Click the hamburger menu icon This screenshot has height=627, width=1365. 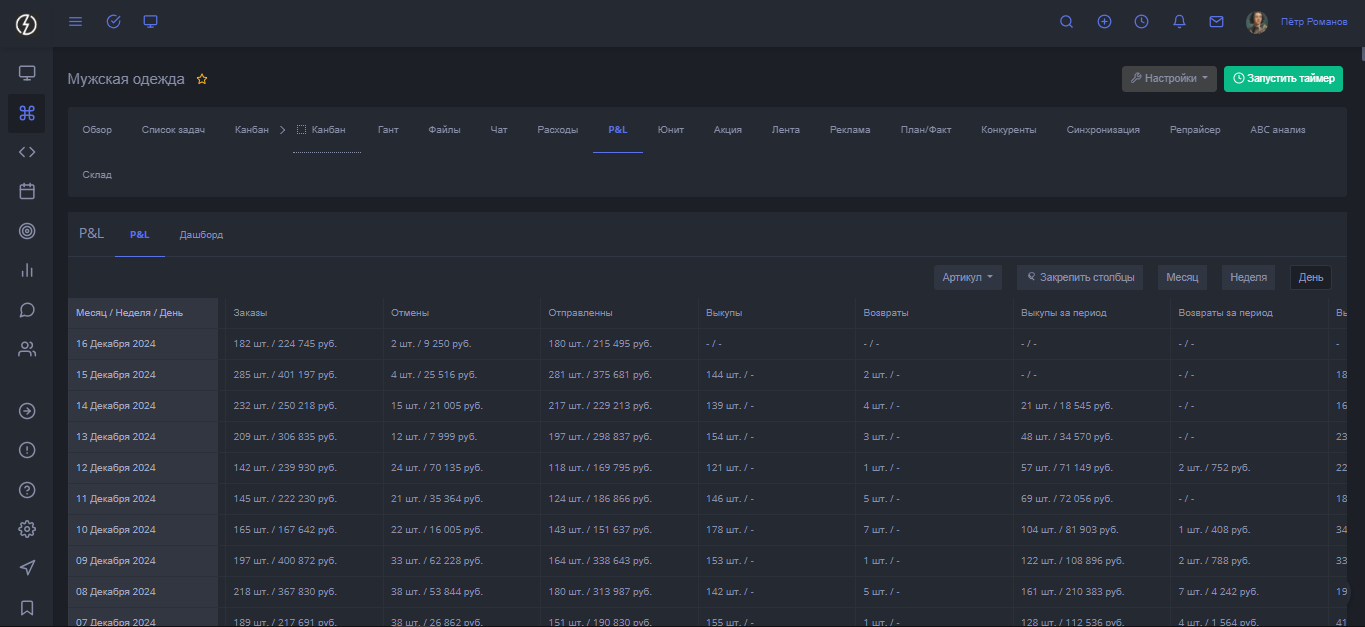point(75,21)
